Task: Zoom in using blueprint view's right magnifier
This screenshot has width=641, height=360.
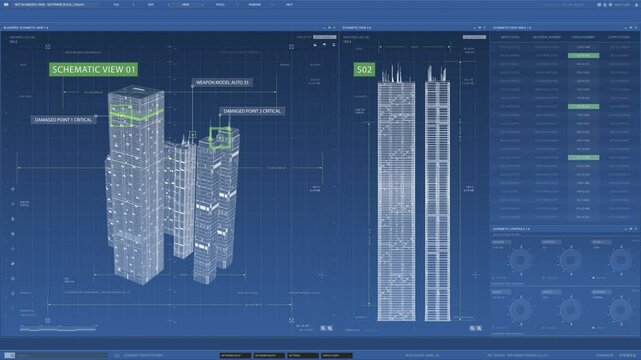Action: (x=330, y=328)
